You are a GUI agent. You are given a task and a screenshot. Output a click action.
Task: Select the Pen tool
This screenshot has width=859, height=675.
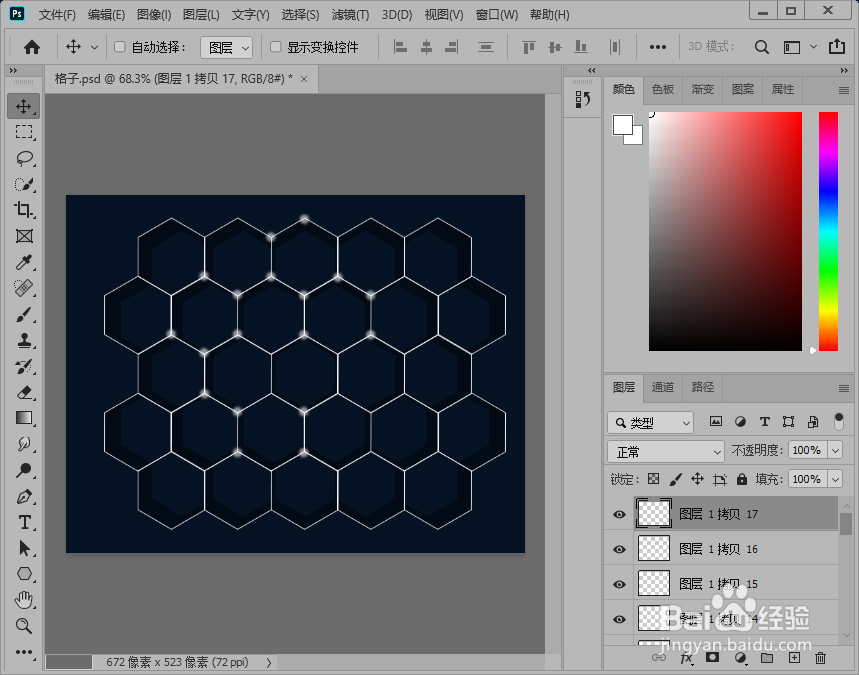coord(24,496)
